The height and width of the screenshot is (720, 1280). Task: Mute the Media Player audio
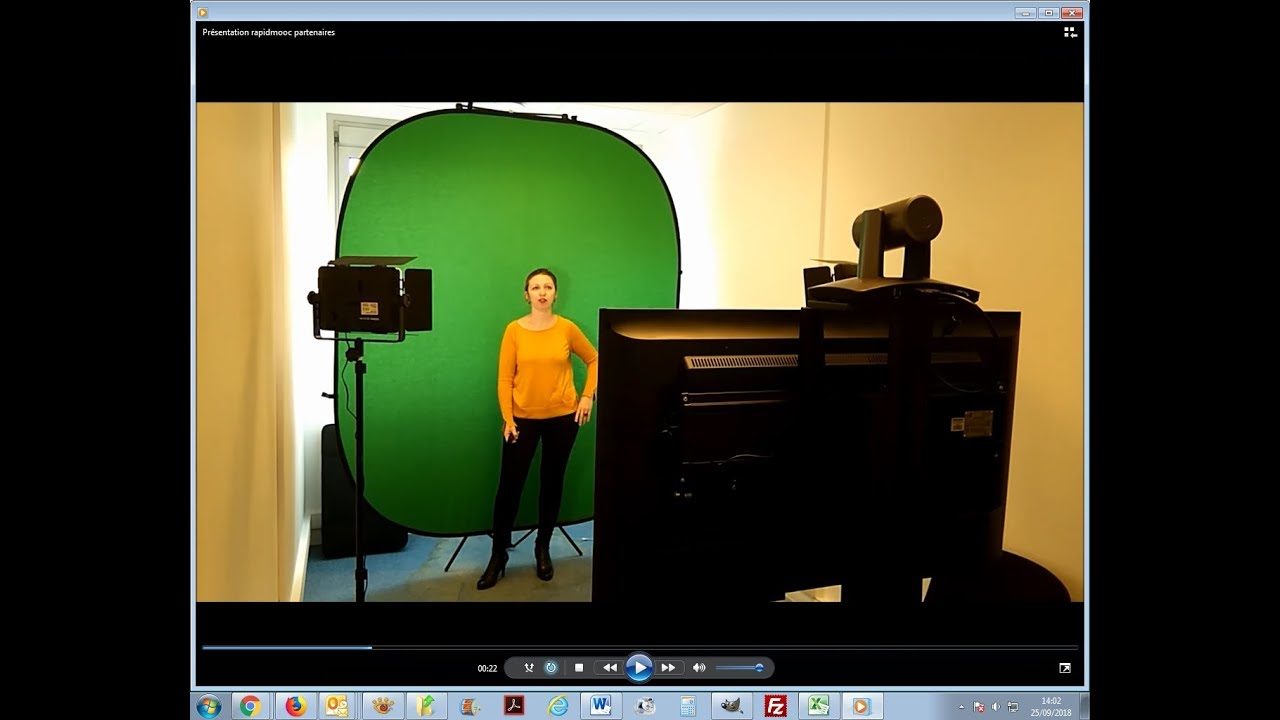click(x=699, y=668)
